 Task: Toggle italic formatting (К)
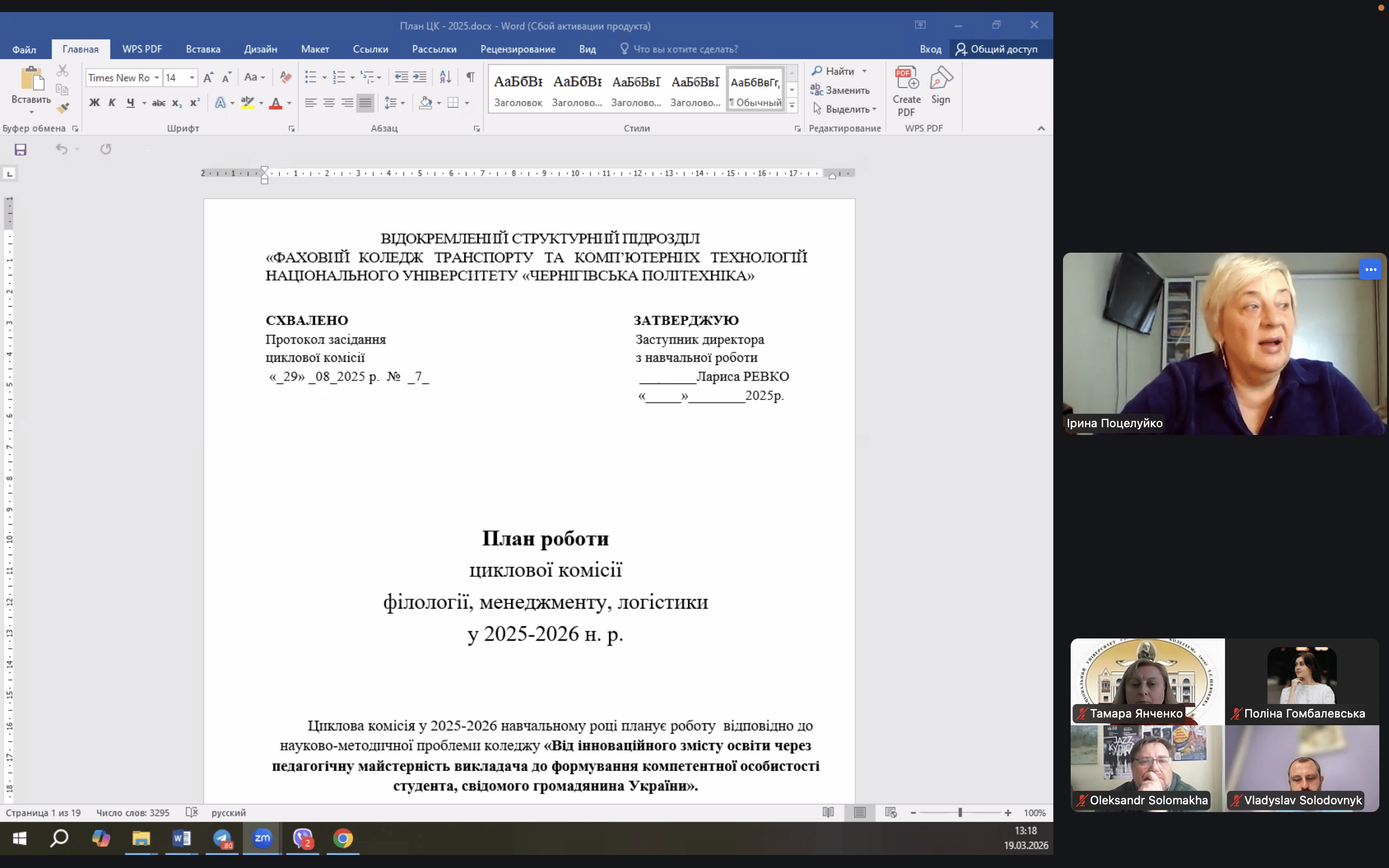(112, 103)
